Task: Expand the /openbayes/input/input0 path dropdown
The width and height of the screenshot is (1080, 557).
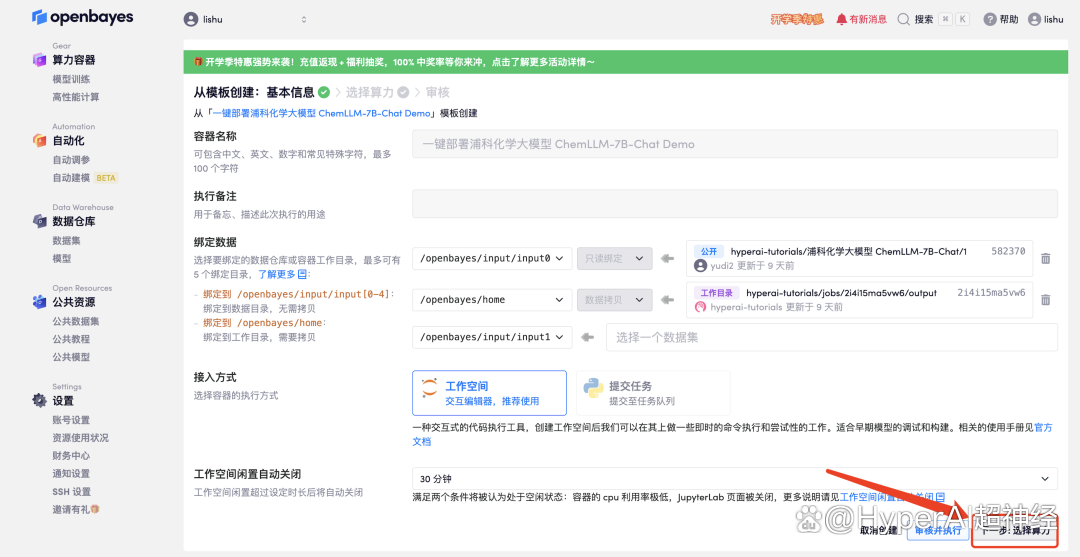Action: pyautogui.click(x=491, y=258)
